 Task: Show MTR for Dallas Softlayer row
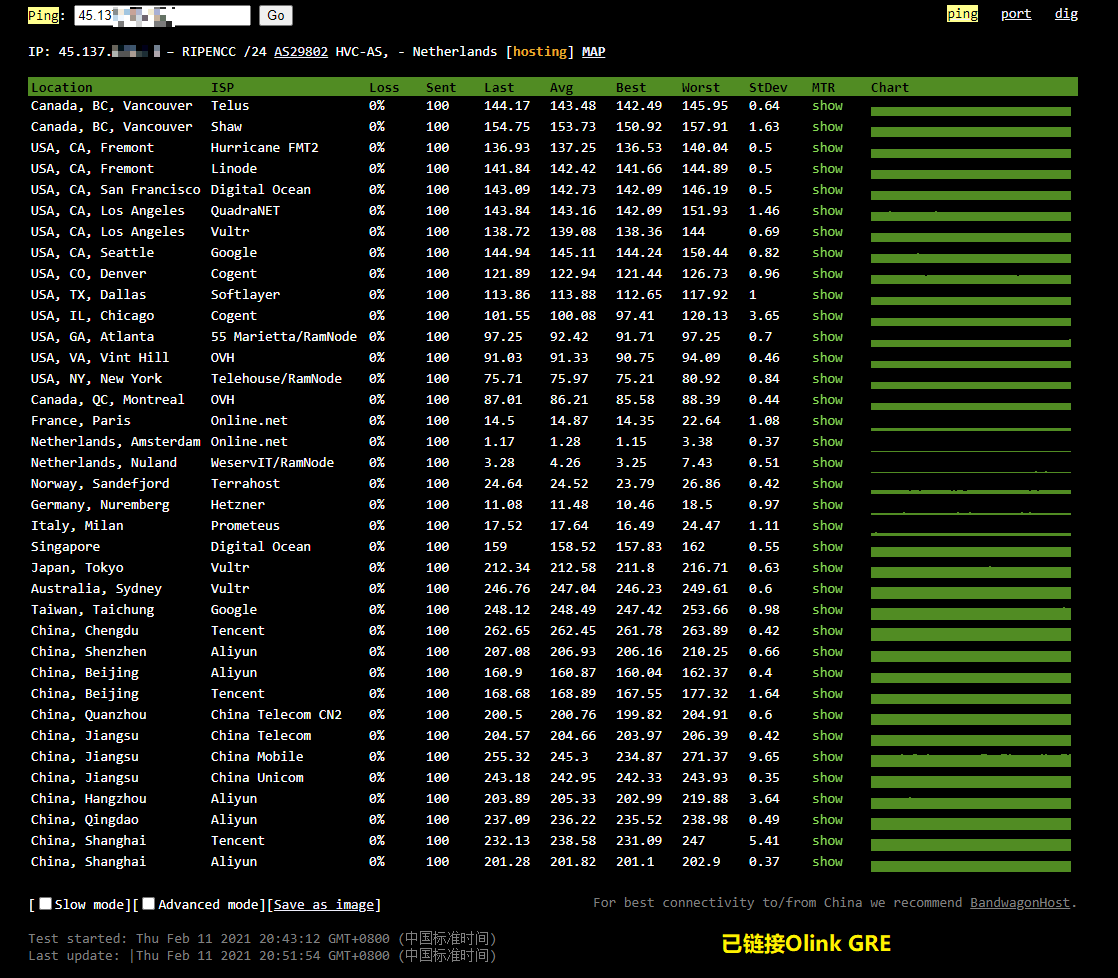tap(827, 294)
